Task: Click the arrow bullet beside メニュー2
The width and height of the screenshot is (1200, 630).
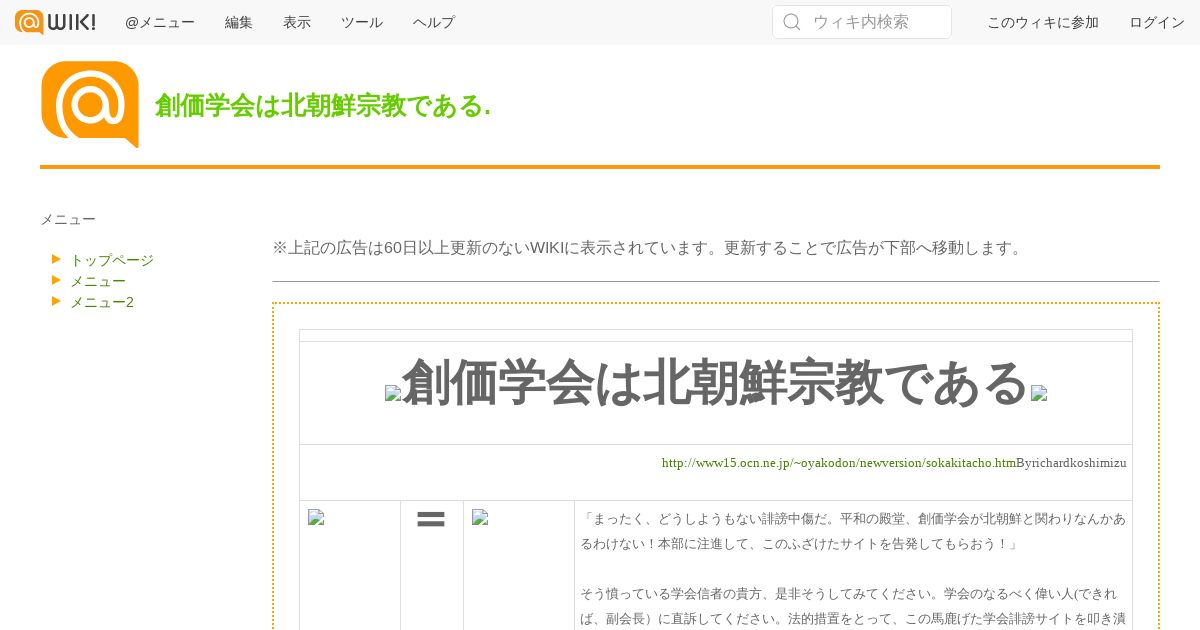Action: point(57,301)
